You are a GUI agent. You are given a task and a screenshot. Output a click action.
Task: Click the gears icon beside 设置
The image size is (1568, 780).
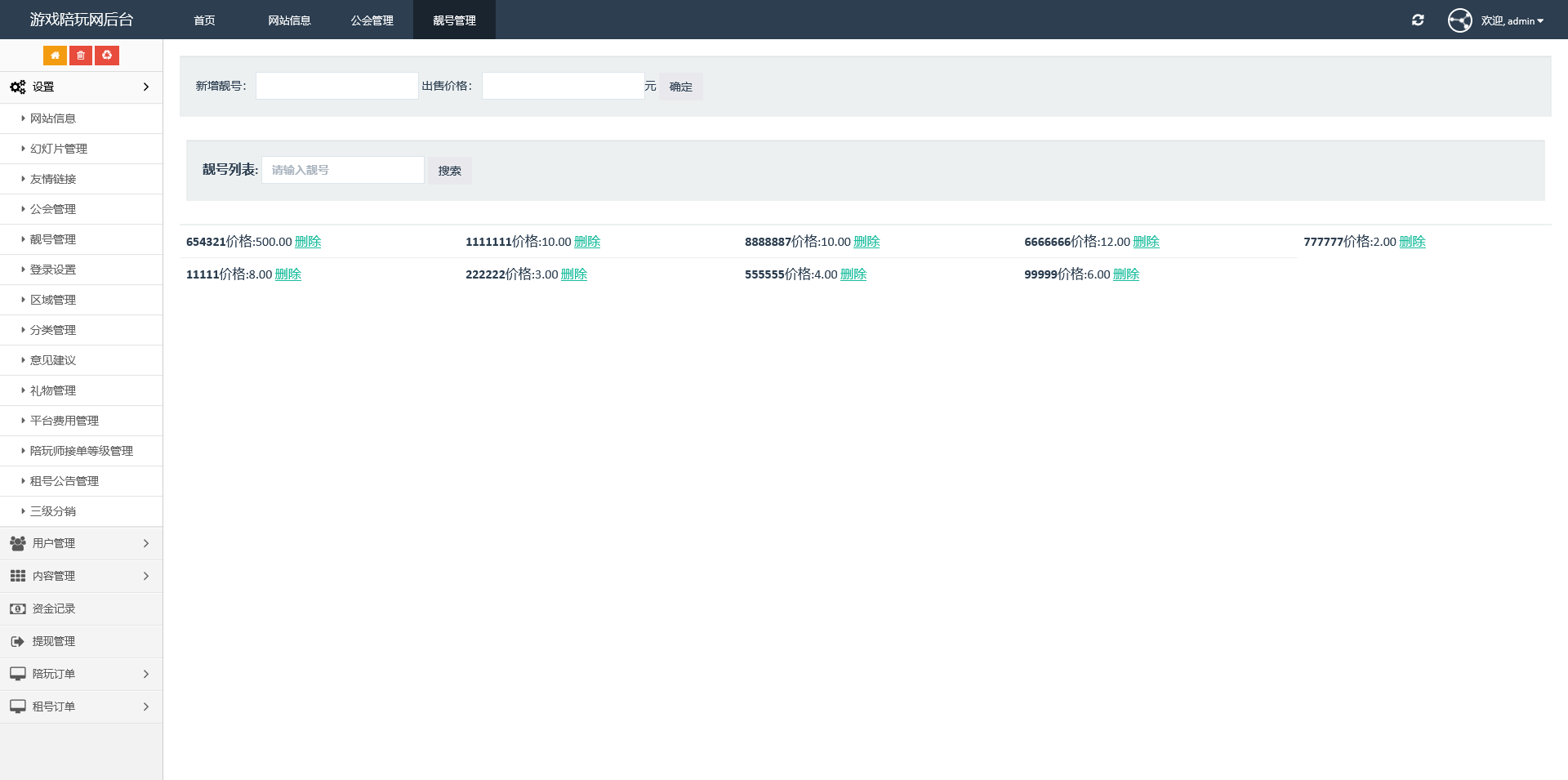17,87
